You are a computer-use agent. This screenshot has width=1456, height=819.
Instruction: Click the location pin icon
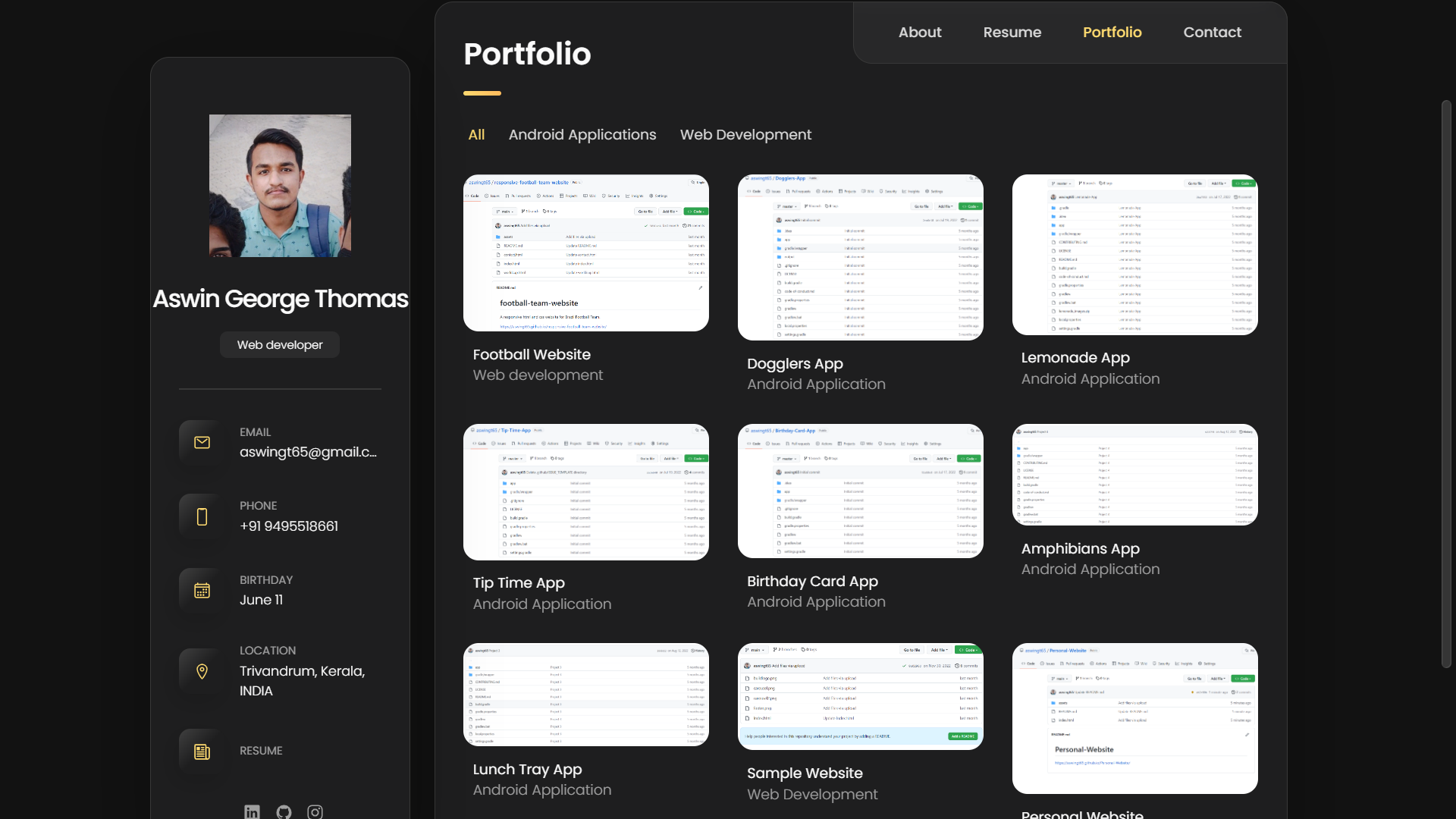[x=202, y=671]
